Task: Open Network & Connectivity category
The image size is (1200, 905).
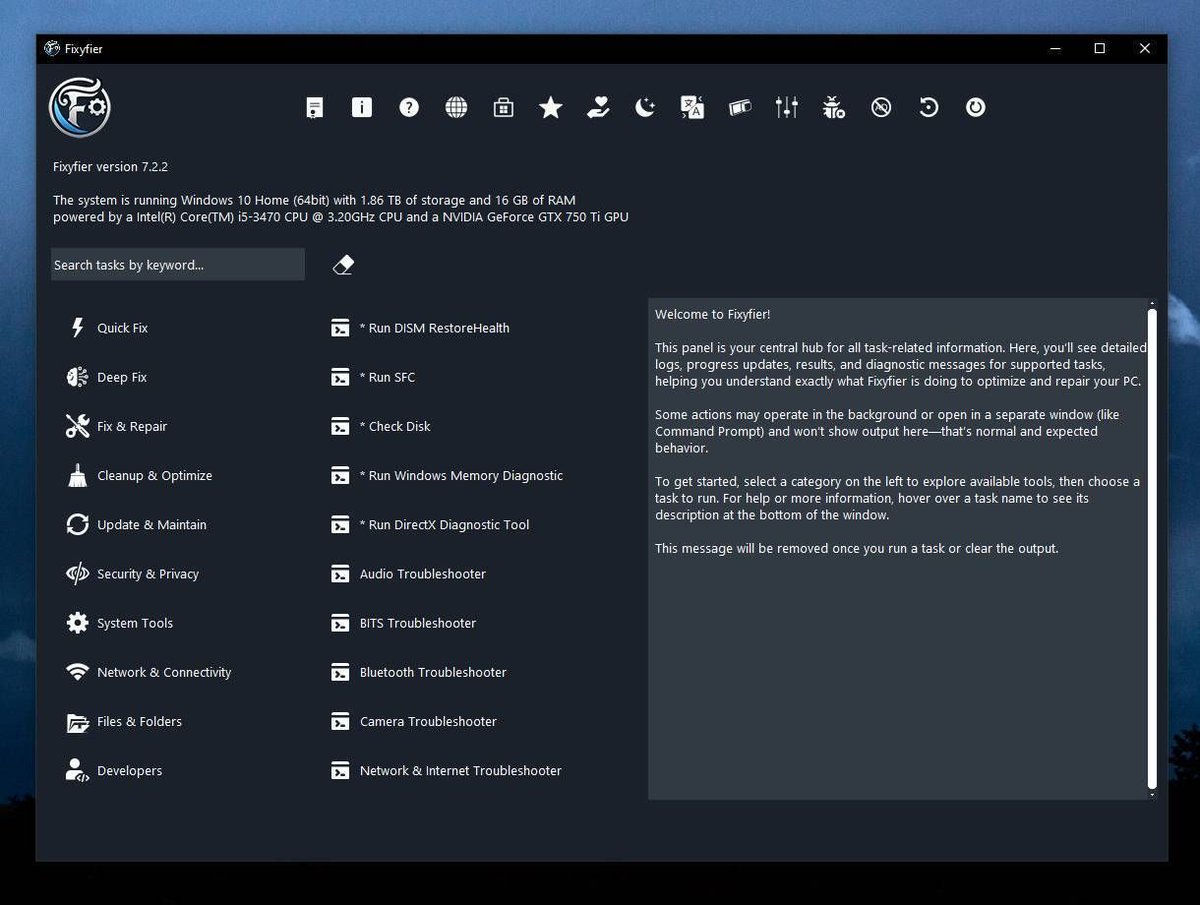Action: 148,672
